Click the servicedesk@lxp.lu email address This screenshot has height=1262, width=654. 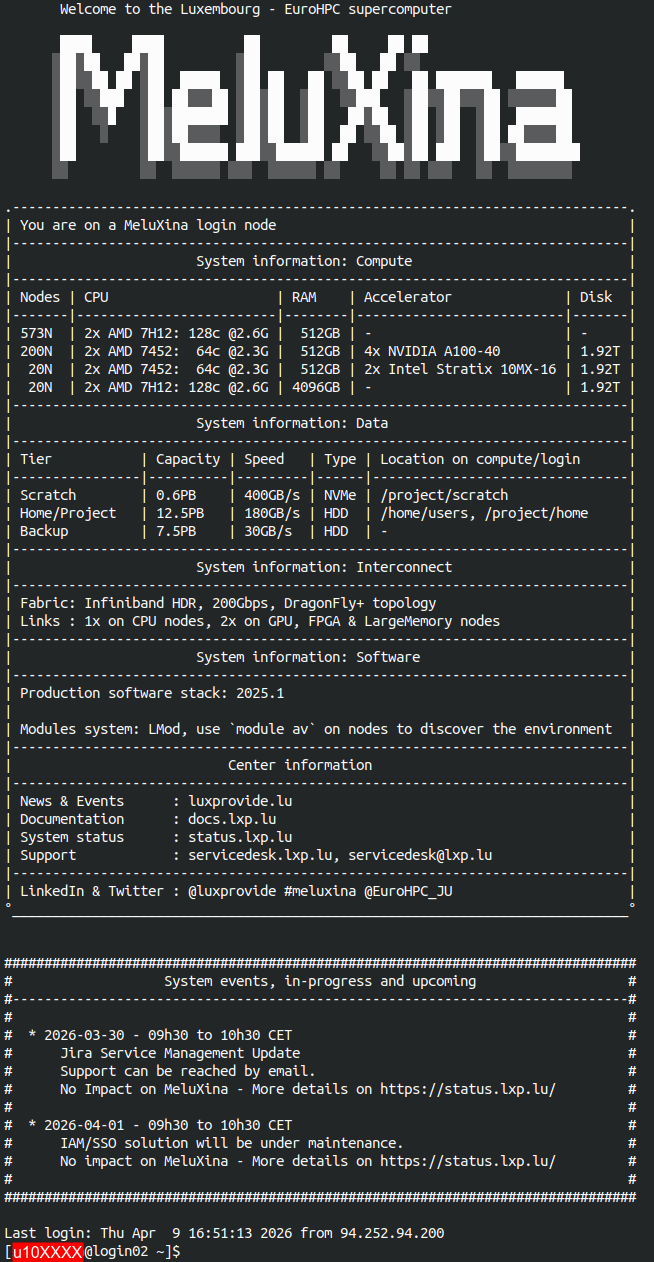(420, 855)
